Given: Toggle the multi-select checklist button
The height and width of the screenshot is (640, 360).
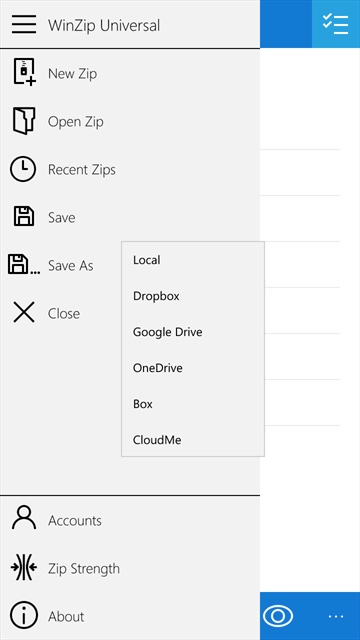Looking at the screenshot, I should [336, 24].
